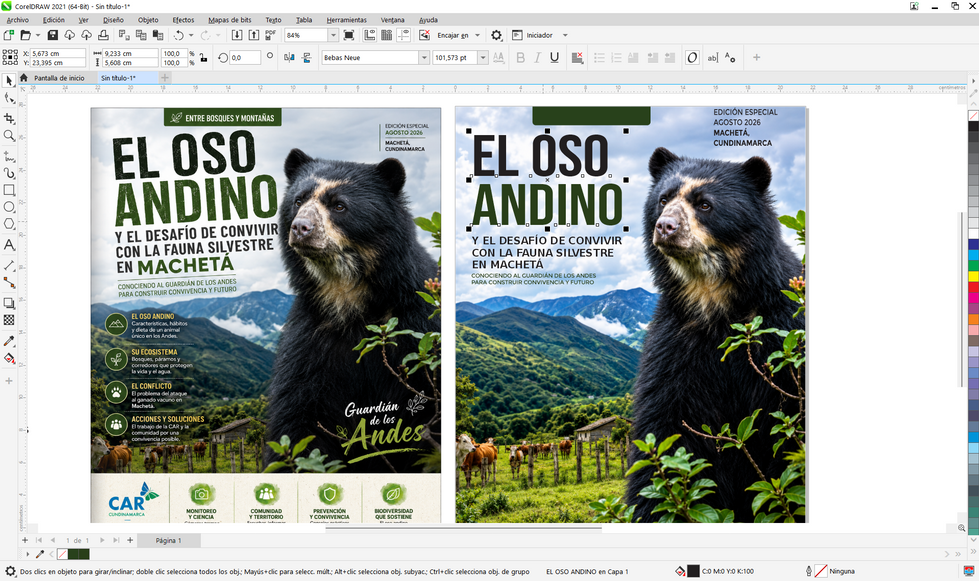This screenshot has width=979, height=581.
Task: Open the Efectos menu
Action: pyautogui.click(x=184, y=20)
